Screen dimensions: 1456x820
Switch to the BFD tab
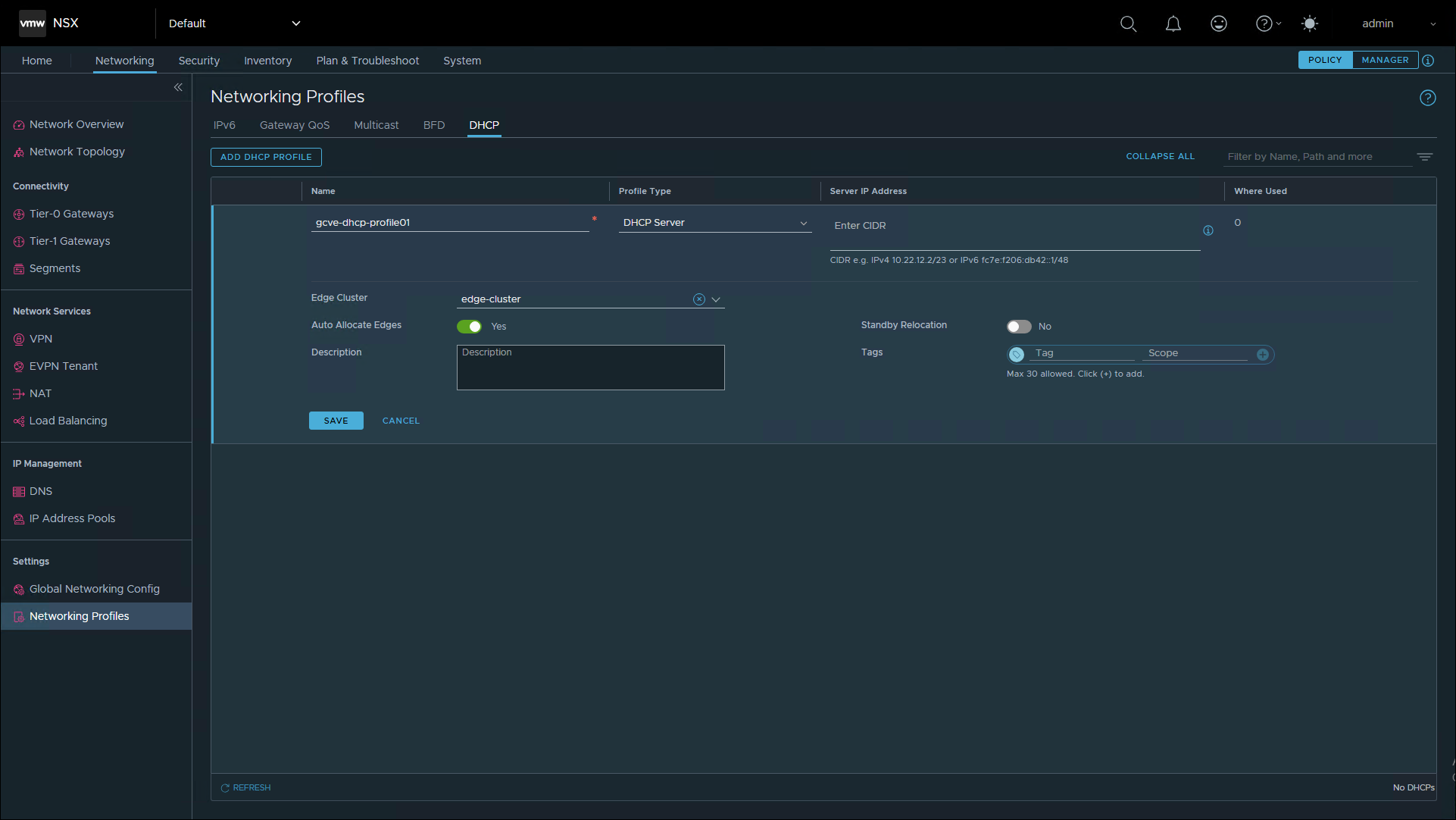[x=433, y=125]
